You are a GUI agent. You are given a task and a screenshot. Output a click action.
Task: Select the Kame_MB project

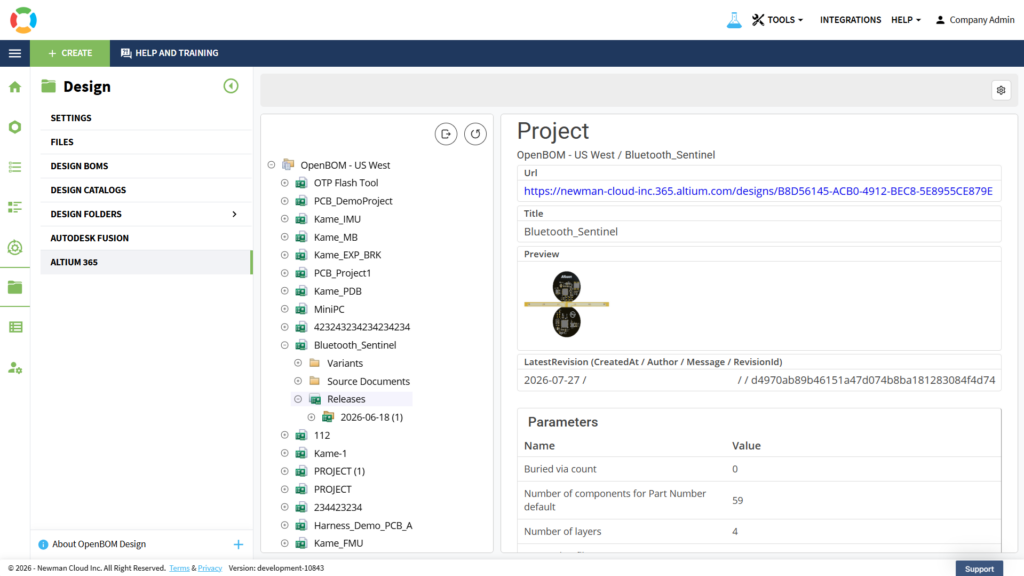(335, 237)
